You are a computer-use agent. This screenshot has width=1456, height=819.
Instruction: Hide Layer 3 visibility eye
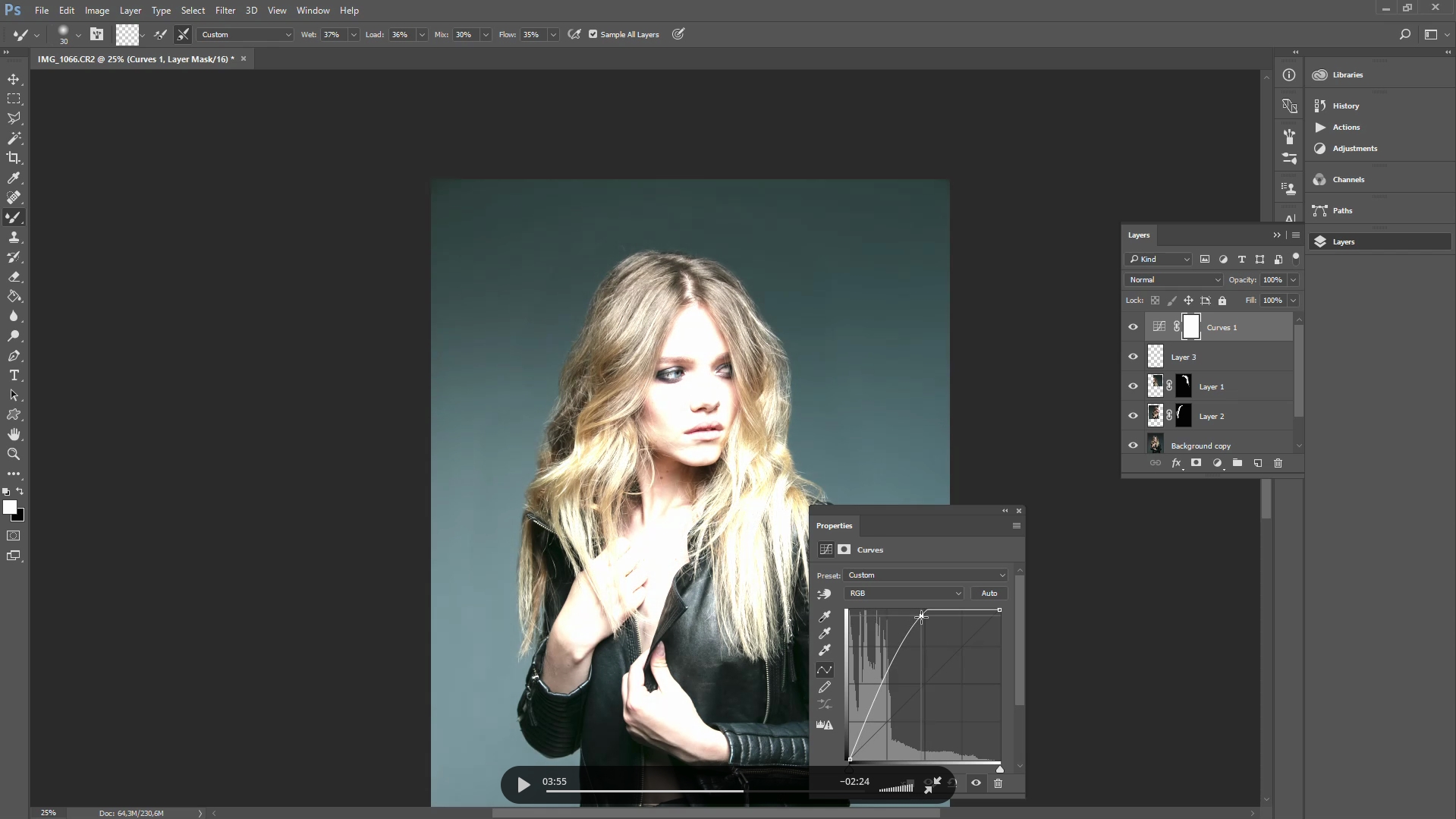point(1134,357)
